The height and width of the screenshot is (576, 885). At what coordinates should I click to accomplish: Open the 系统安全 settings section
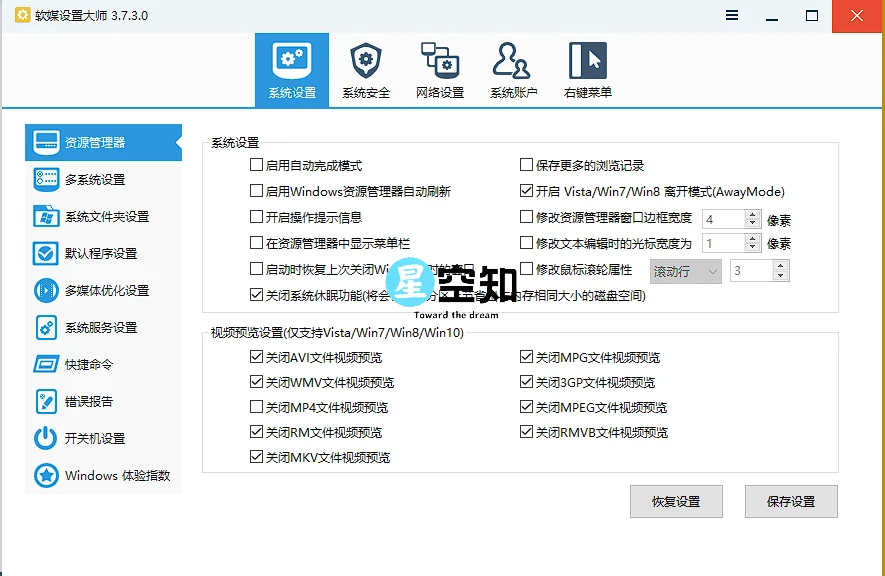tap(366, 68)
